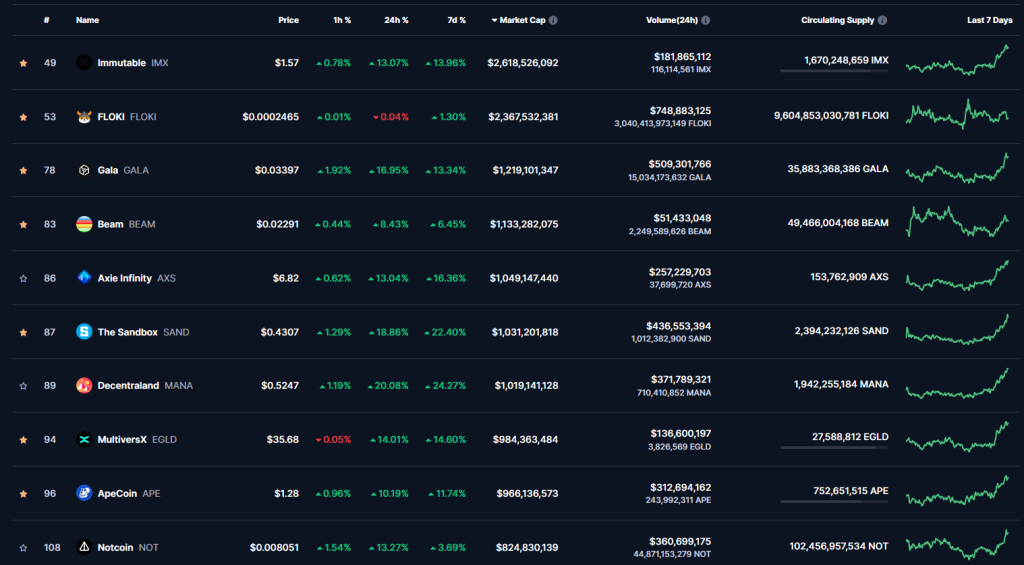Select Gala supply 35,883,368,386 GALA
This screenshot has width=1024, height=565.
click(838, 169)
